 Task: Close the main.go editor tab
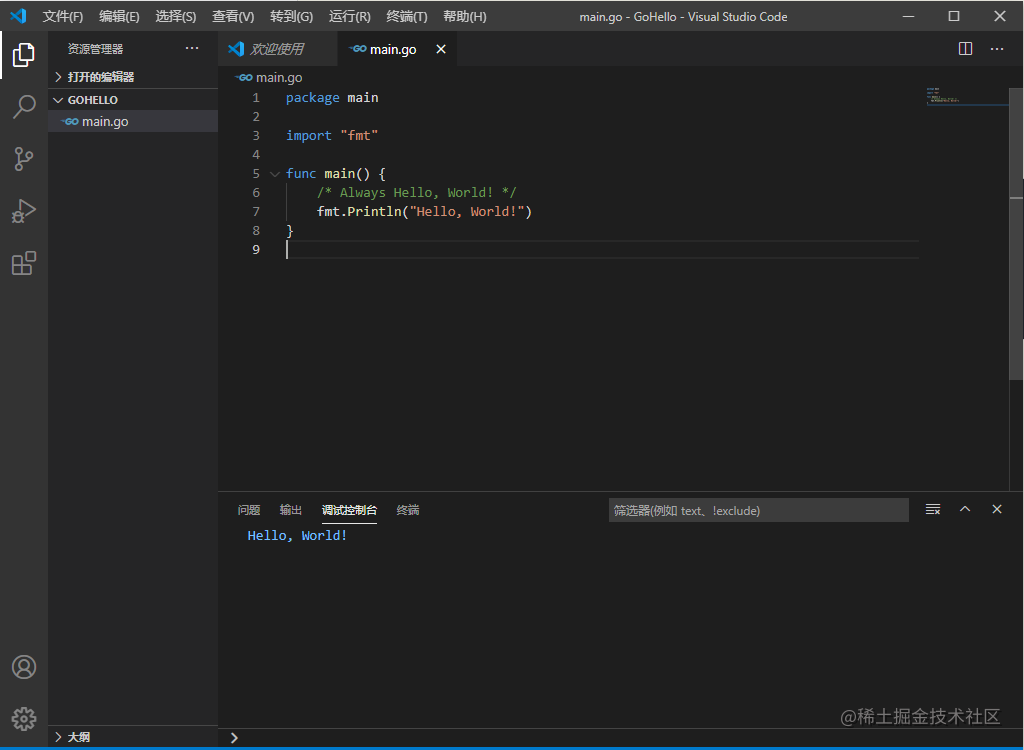coord(441,49)
